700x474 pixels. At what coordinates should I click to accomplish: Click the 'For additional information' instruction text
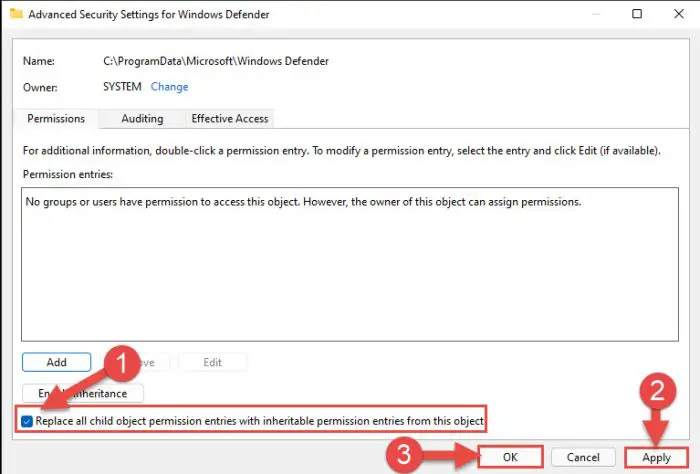click(342, 151)
